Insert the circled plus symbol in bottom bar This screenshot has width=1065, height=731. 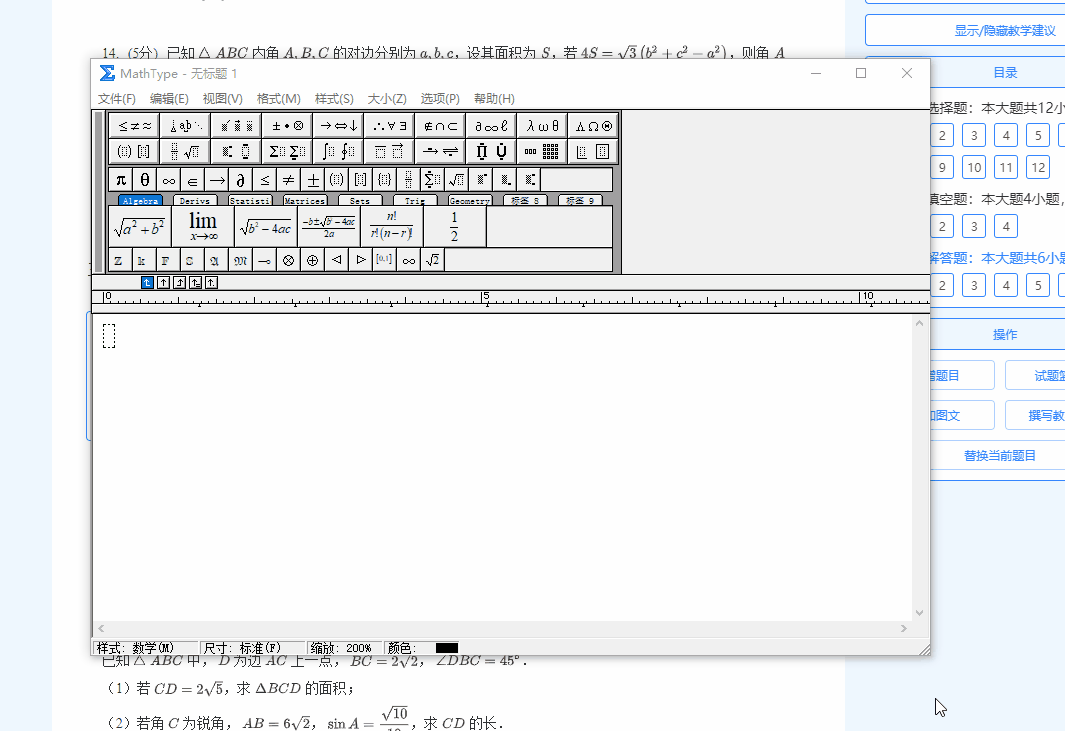click(x=312, y=260)
